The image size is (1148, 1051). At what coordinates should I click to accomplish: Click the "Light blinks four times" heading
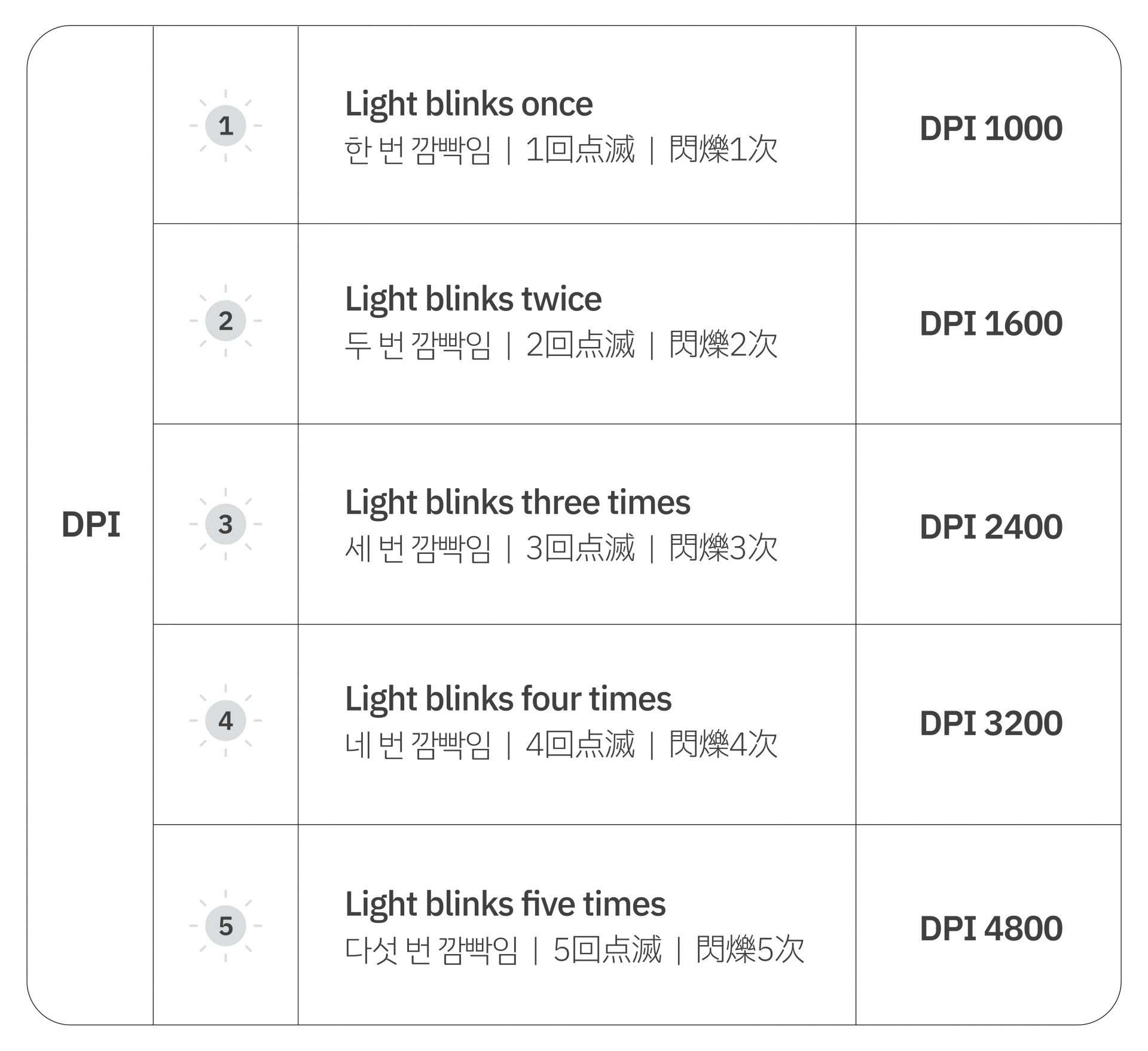click(508, 699)
